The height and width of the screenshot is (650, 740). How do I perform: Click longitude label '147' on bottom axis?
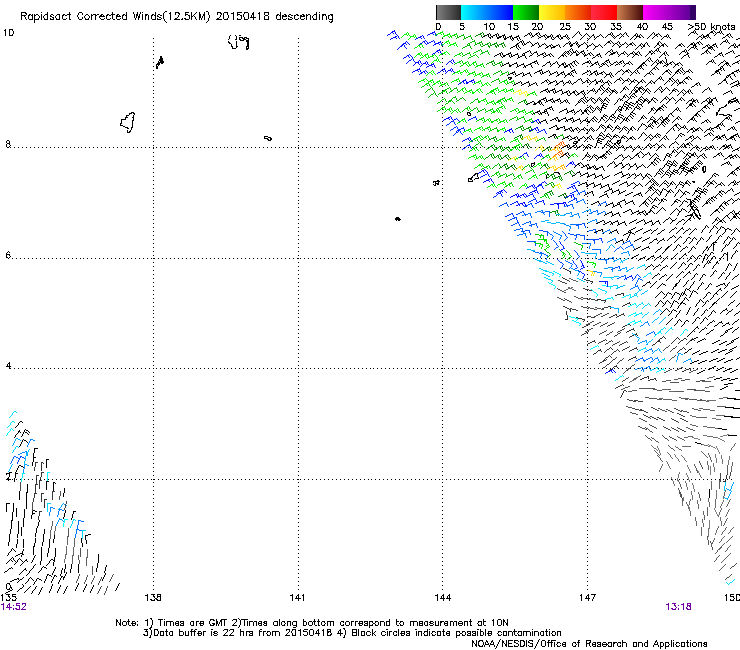click(587, 598)
